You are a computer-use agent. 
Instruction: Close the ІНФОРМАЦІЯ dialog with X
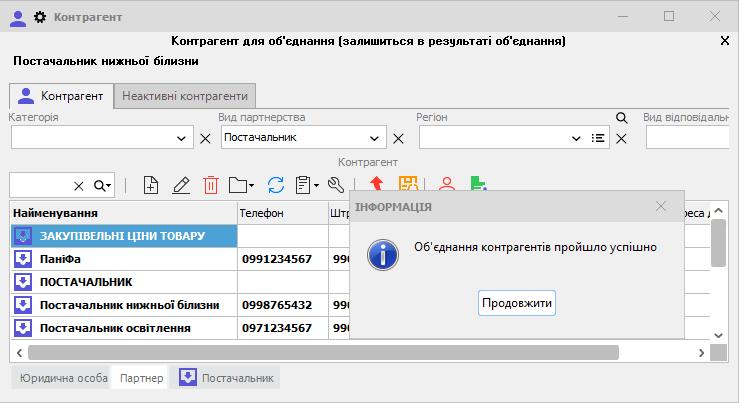pos(660,206)
